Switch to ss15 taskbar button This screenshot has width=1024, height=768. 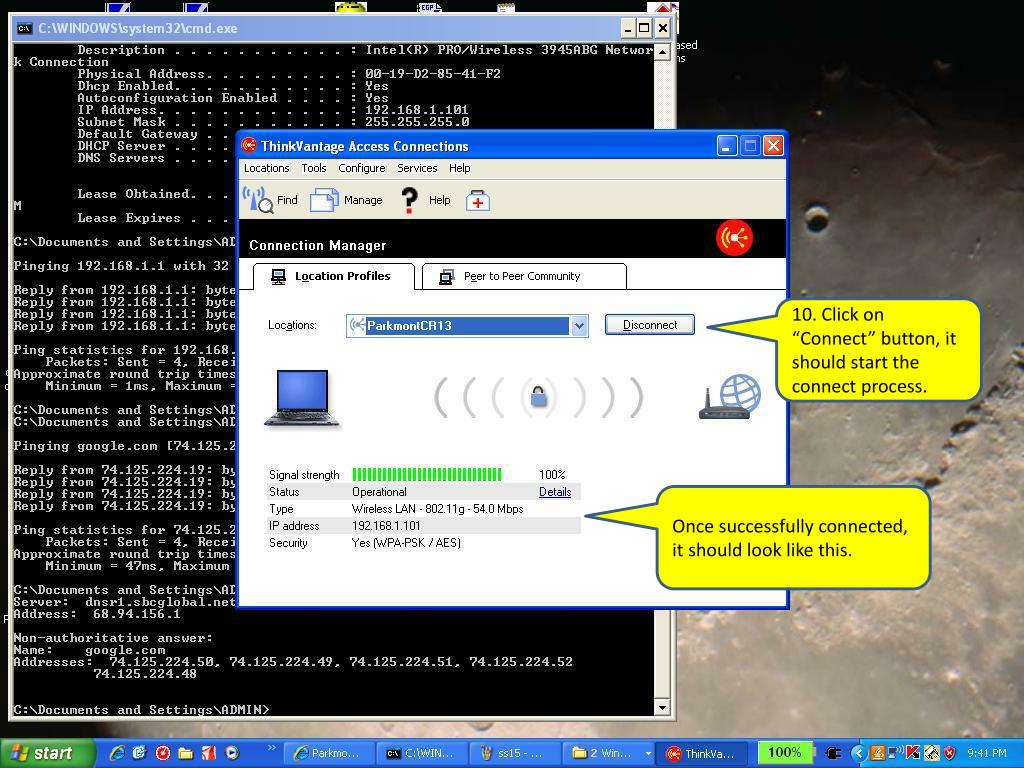point(516,754)
